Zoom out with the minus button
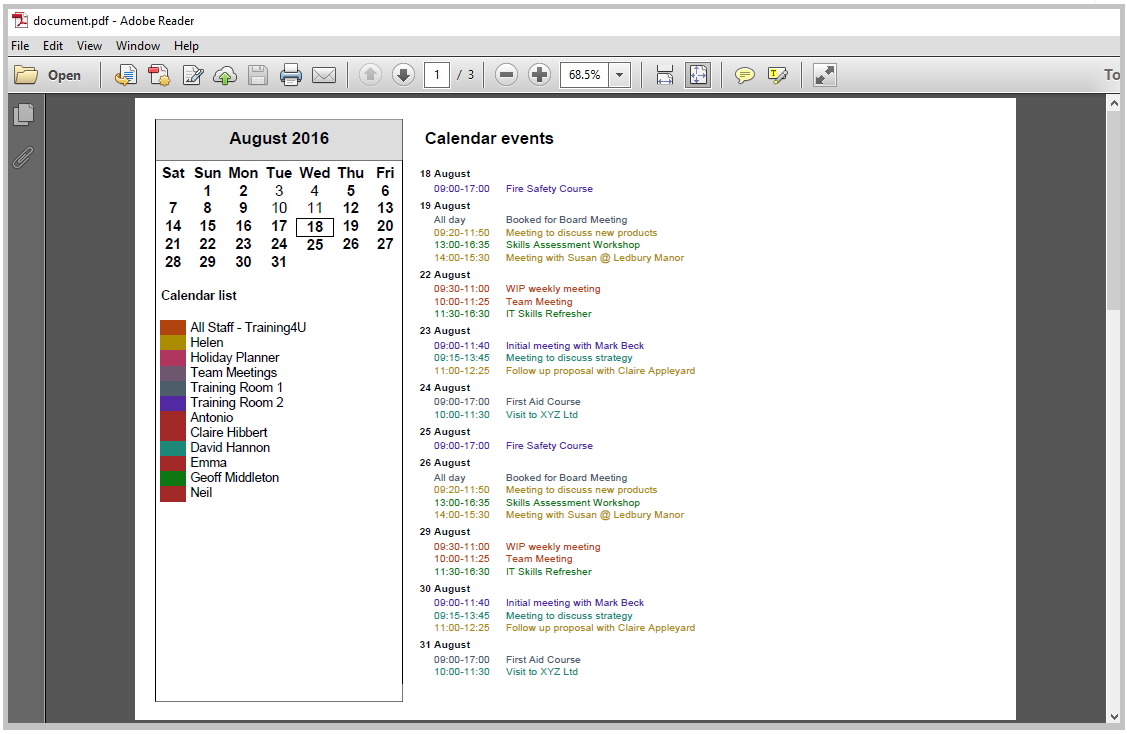This screenshot has height=734, width=1127. click(506, 75)
